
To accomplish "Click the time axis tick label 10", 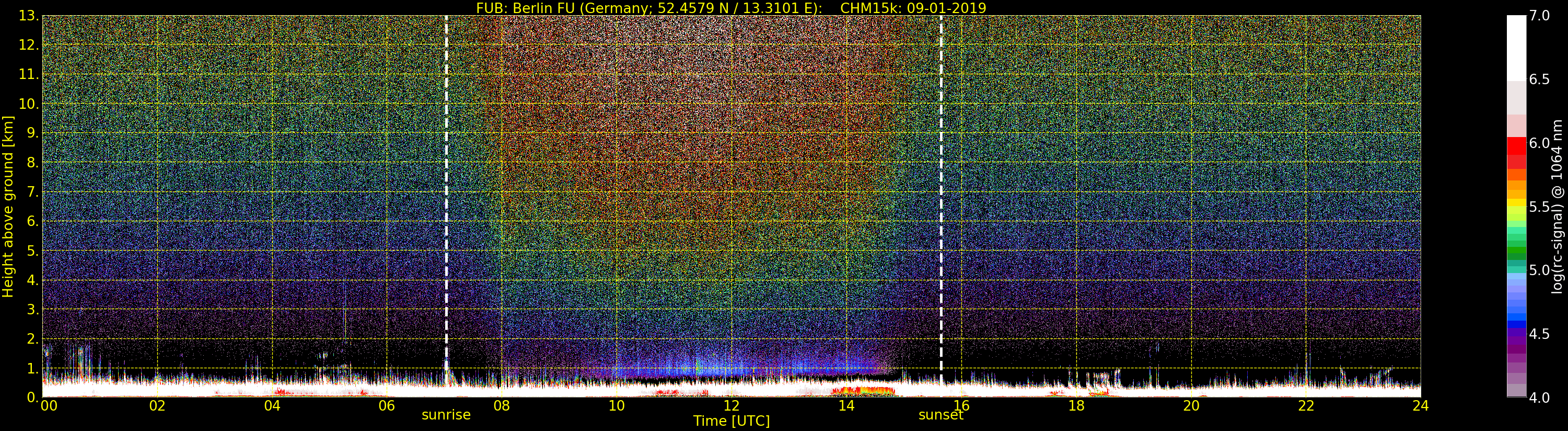I will pyautogui.click(x=617, y=405).
